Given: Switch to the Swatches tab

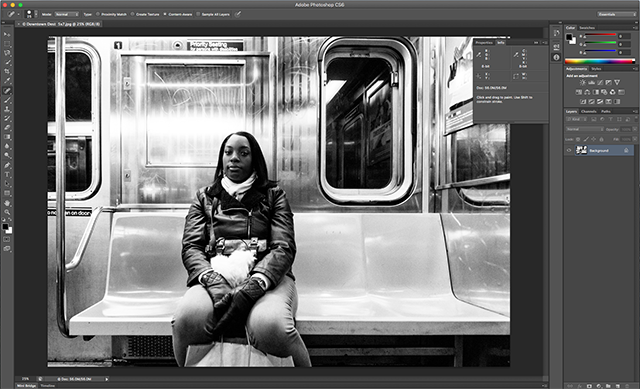Looking at the screenshot, I should (x=587, y=28).
